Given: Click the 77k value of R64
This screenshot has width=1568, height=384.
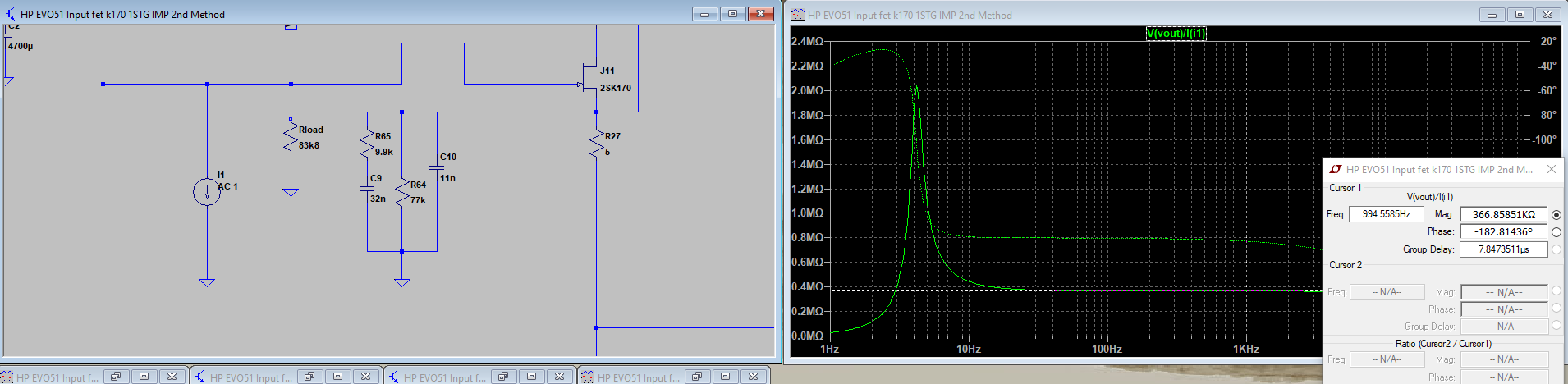Looking at the screenshot, I should click(x=418, y=200).
